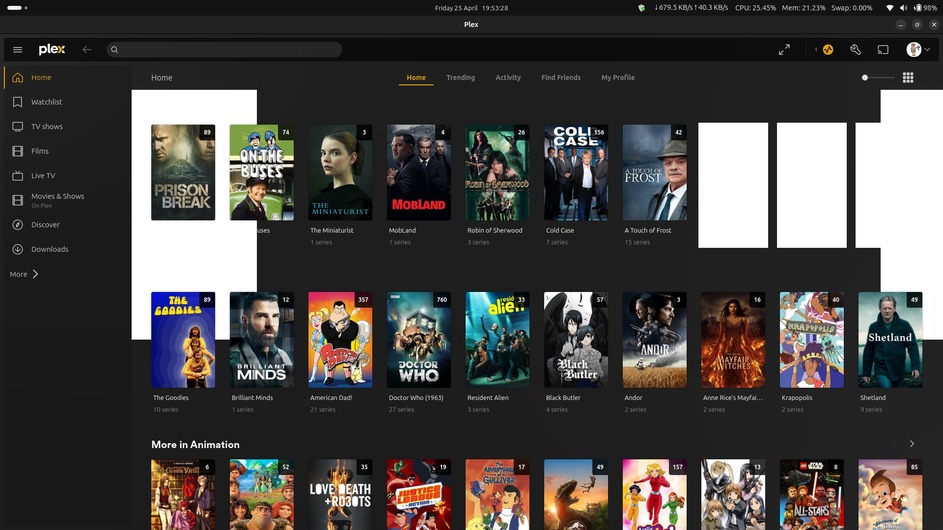Toggle the grid view icon
This screenshot has width=943, height=530.
(x=908, y=78)
